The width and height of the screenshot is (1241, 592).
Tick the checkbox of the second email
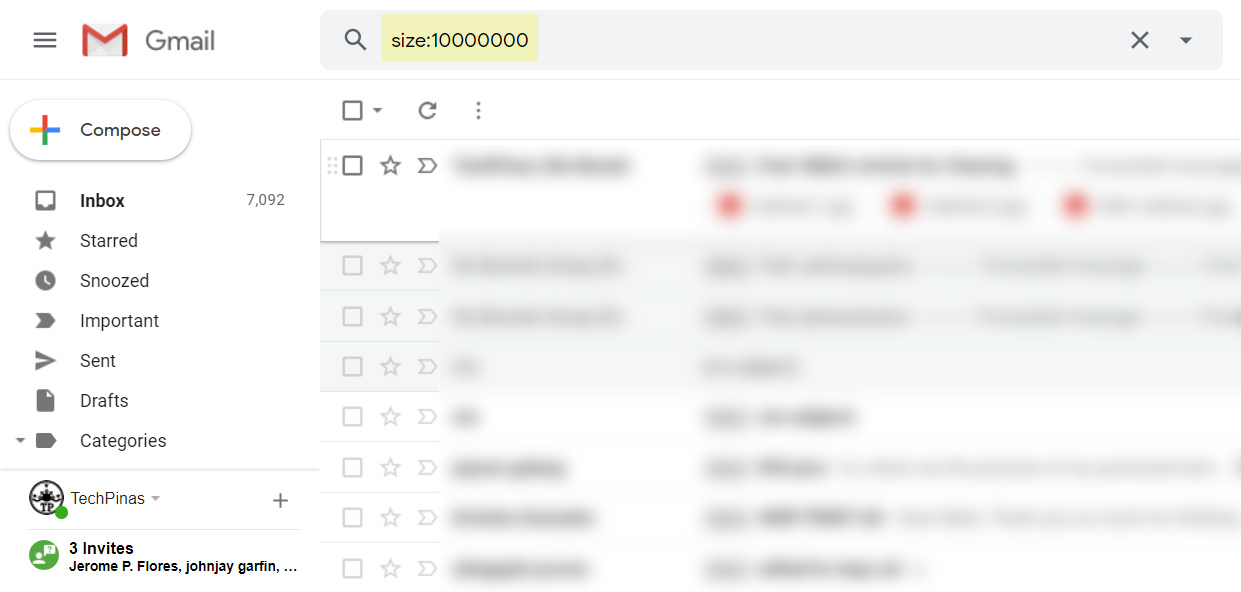click(x=352, y=265)
